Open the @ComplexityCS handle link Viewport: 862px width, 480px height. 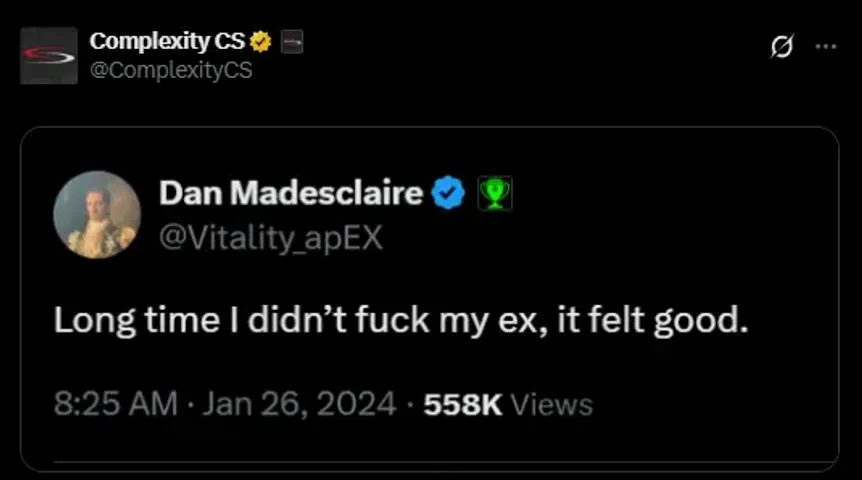pyautogui.click(x=171, y=70)
